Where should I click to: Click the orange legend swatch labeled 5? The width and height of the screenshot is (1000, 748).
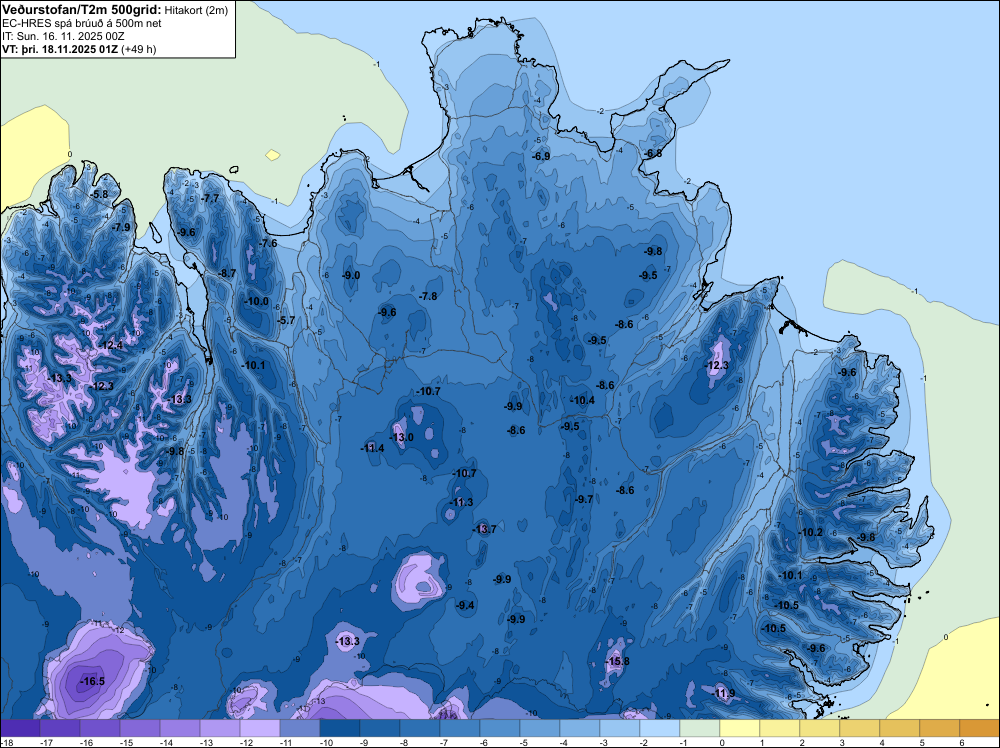(939, 728)
